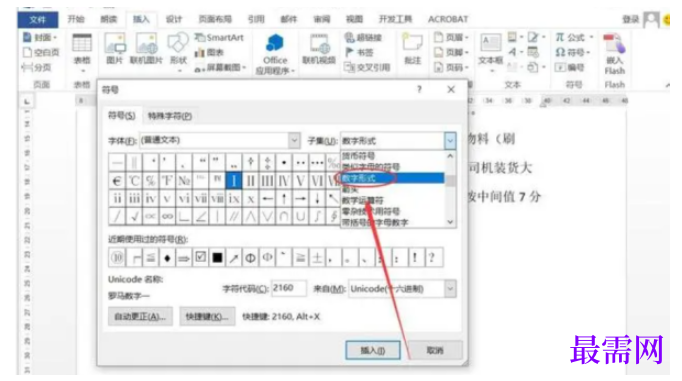Select the Euro € symbol cell
This screenshot has width=682, height=381.
click(x=117, y=180)
